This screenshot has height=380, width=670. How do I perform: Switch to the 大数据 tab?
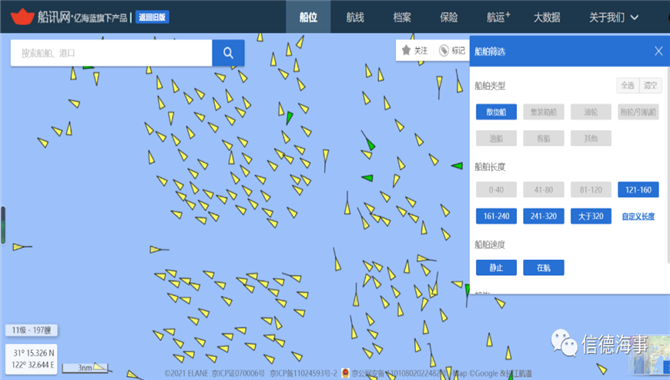(547, 17)
